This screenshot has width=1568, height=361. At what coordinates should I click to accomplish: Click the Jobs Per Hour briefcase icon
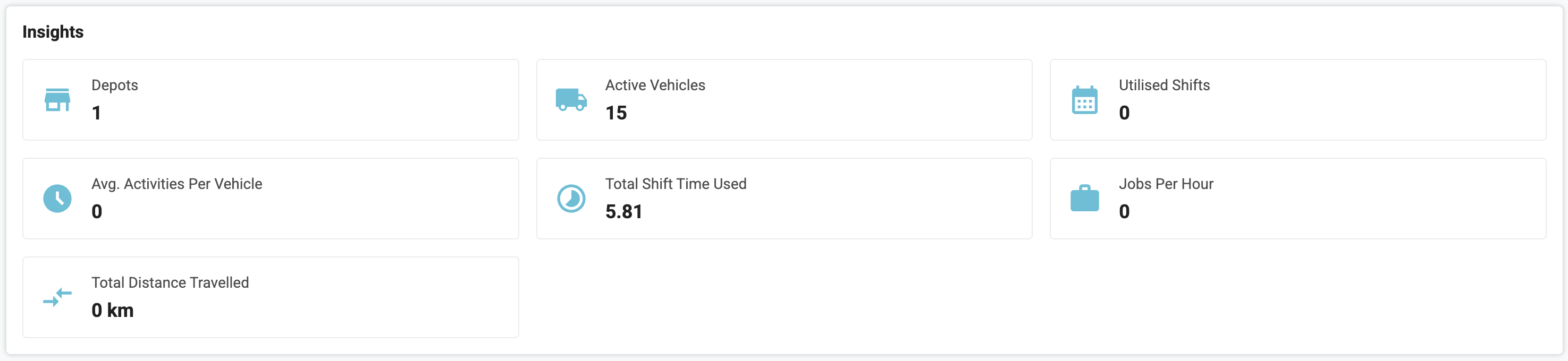1084,199
